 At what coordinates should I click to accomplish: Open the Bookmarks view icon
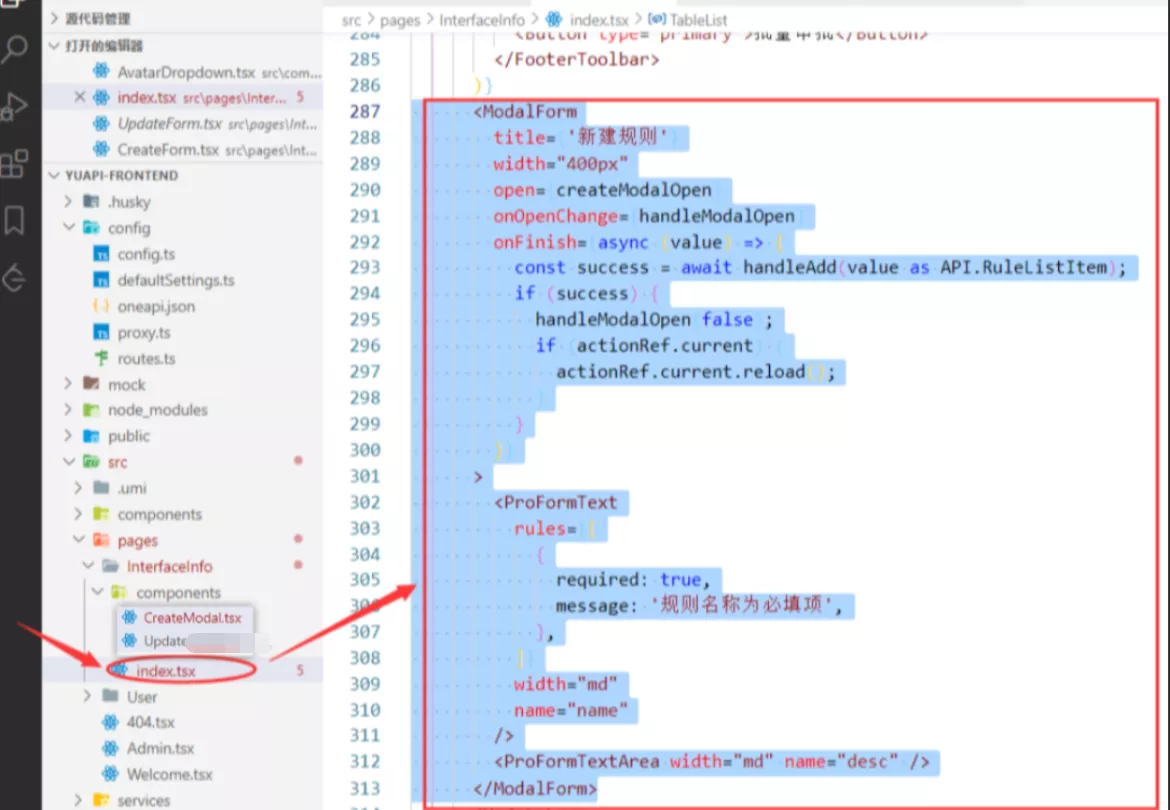[x=14, y=221]
